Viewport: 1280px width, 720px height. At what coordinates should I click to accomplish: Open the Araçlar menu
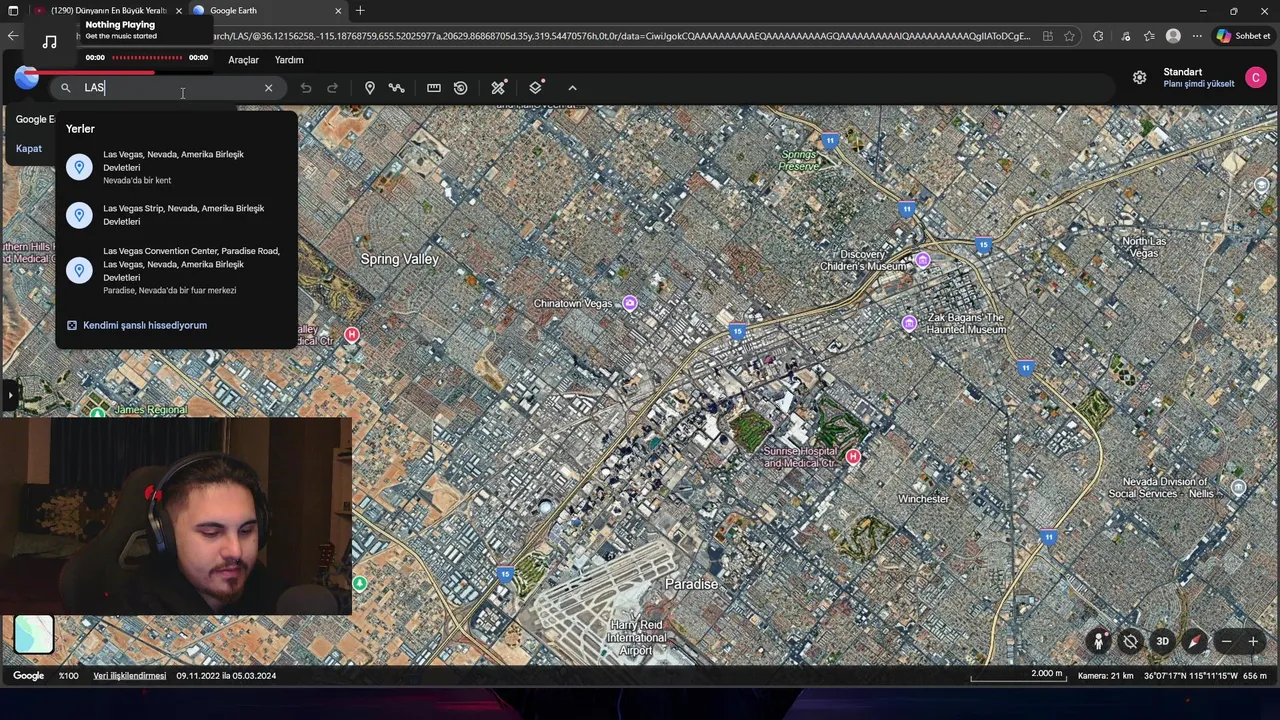tap(243, 60)
